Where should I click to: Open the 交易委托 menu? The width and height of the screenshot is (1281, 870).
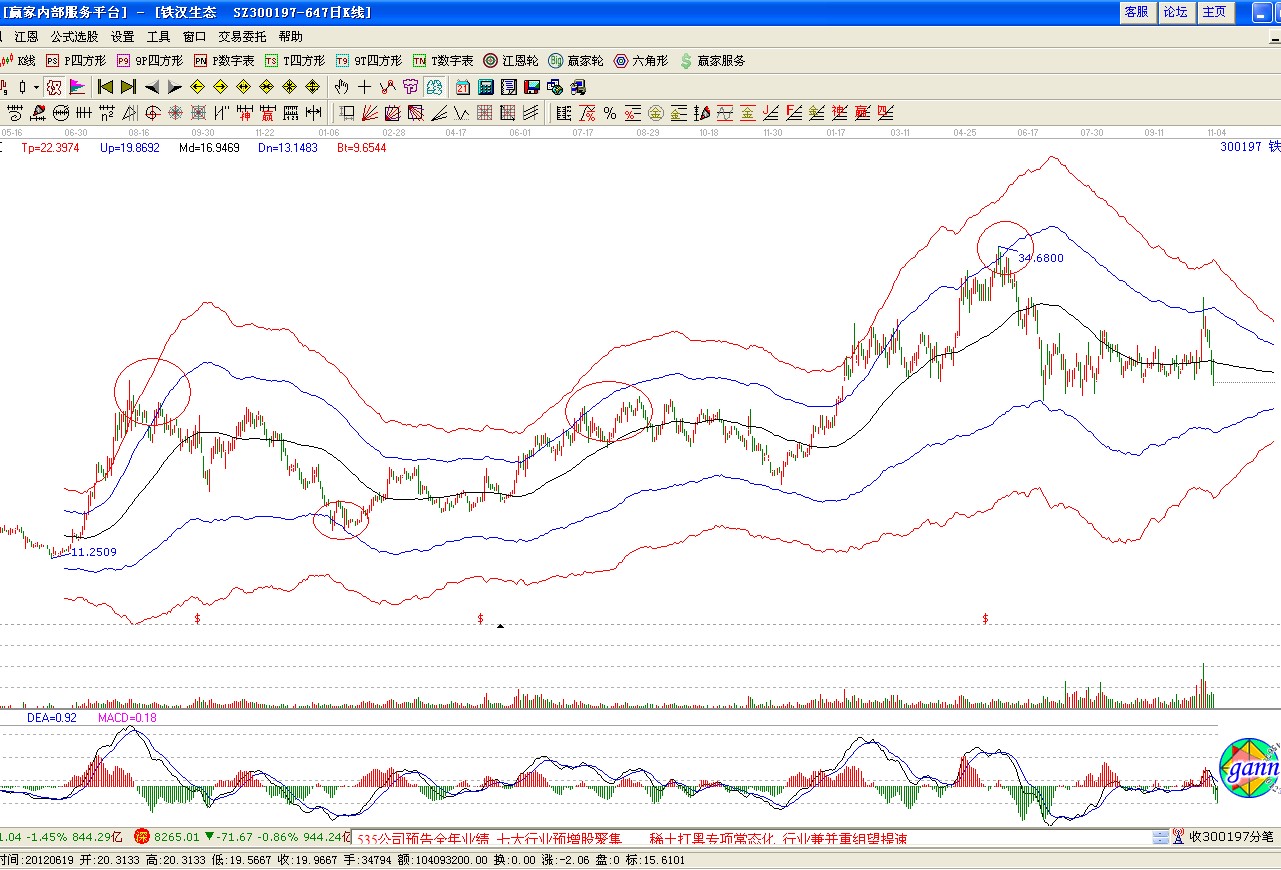tap(243, 36)
